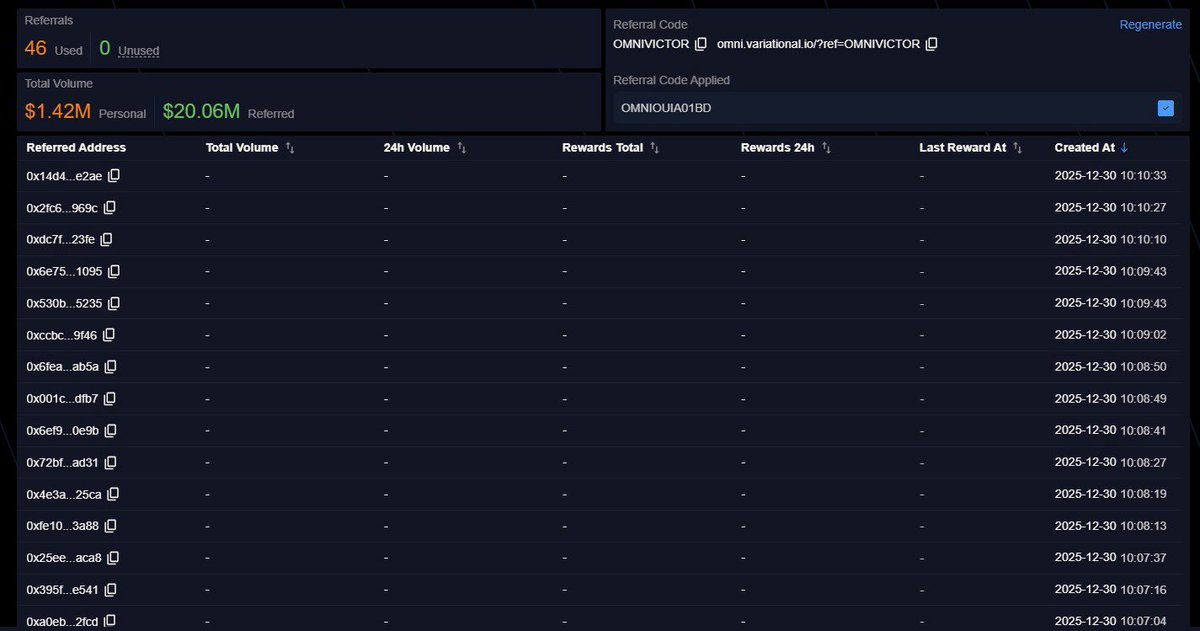Copy address 0x72bf...ad31
Viewport: 1200px width, 631px height.
click(111, 462)
